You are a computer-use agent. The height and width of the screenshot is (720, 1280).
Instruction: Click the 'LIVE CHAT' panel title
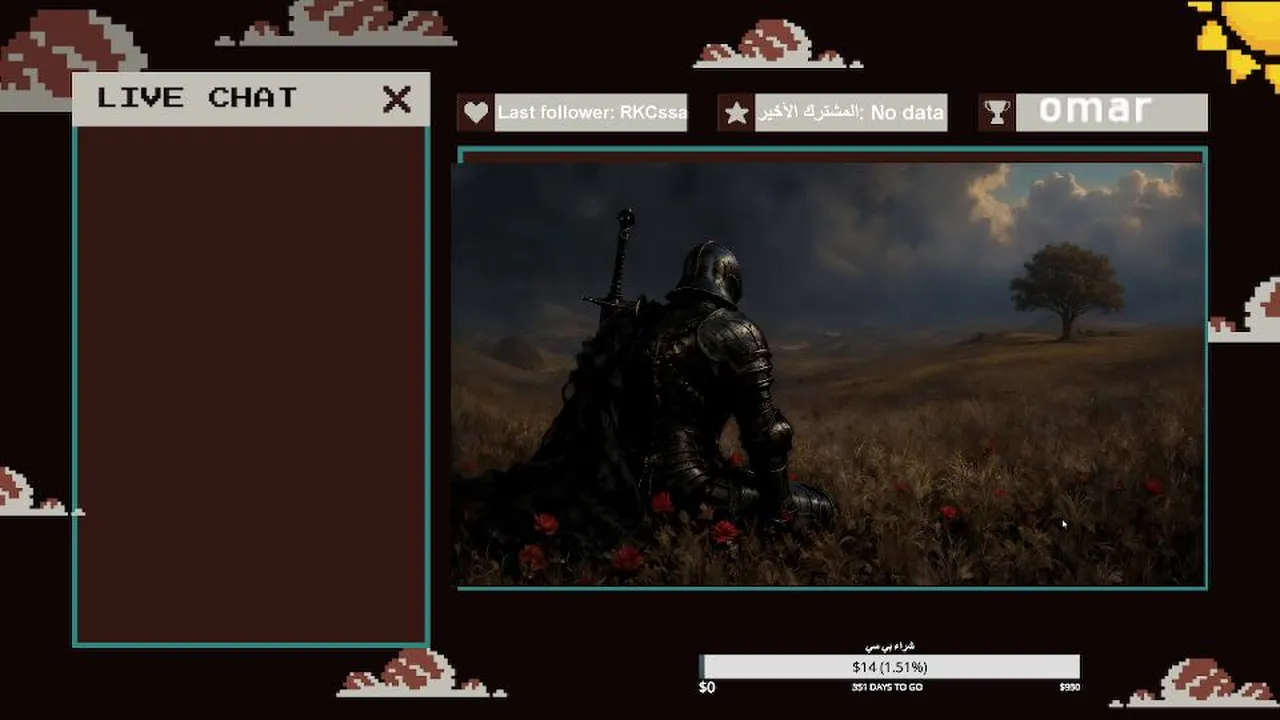(x=197, y=98)
